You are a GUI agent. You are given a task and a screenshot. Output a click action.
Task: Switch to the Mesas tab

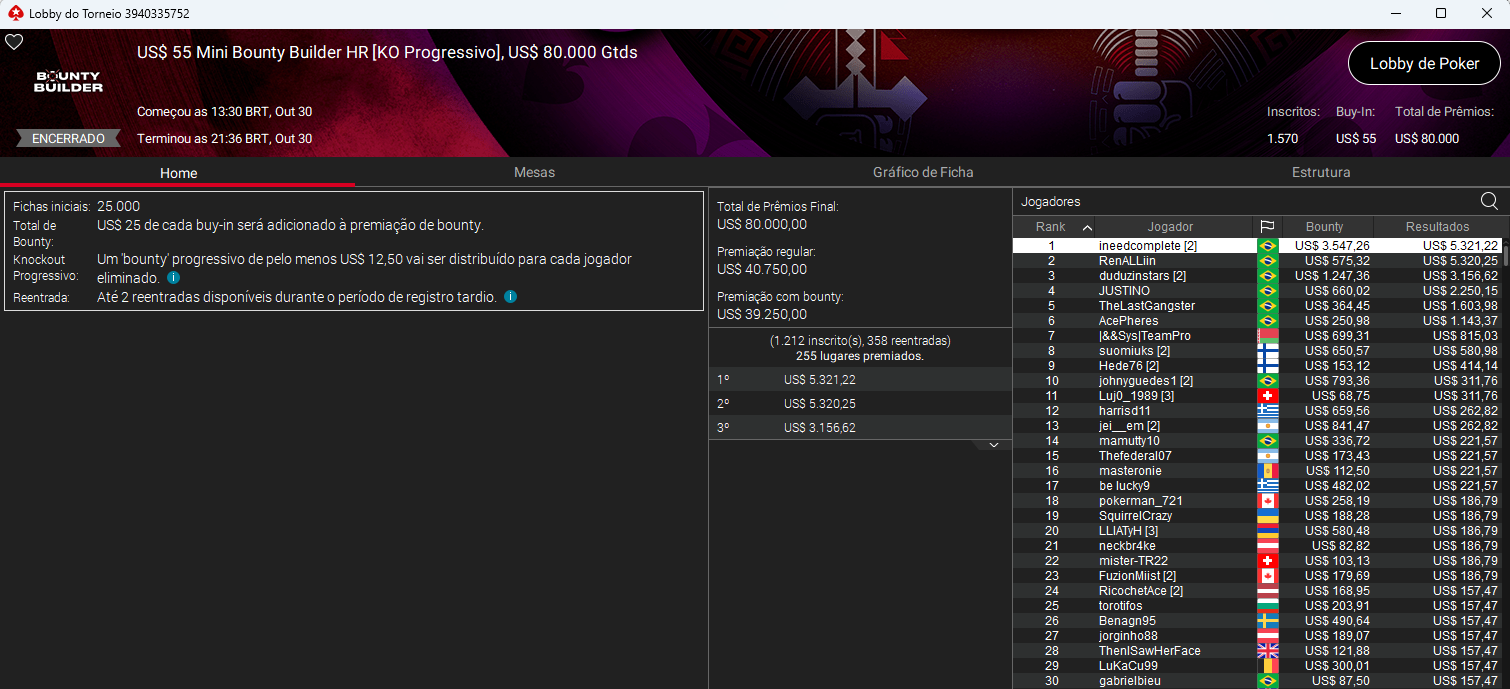pyautogui.click(x=534, y=172)
